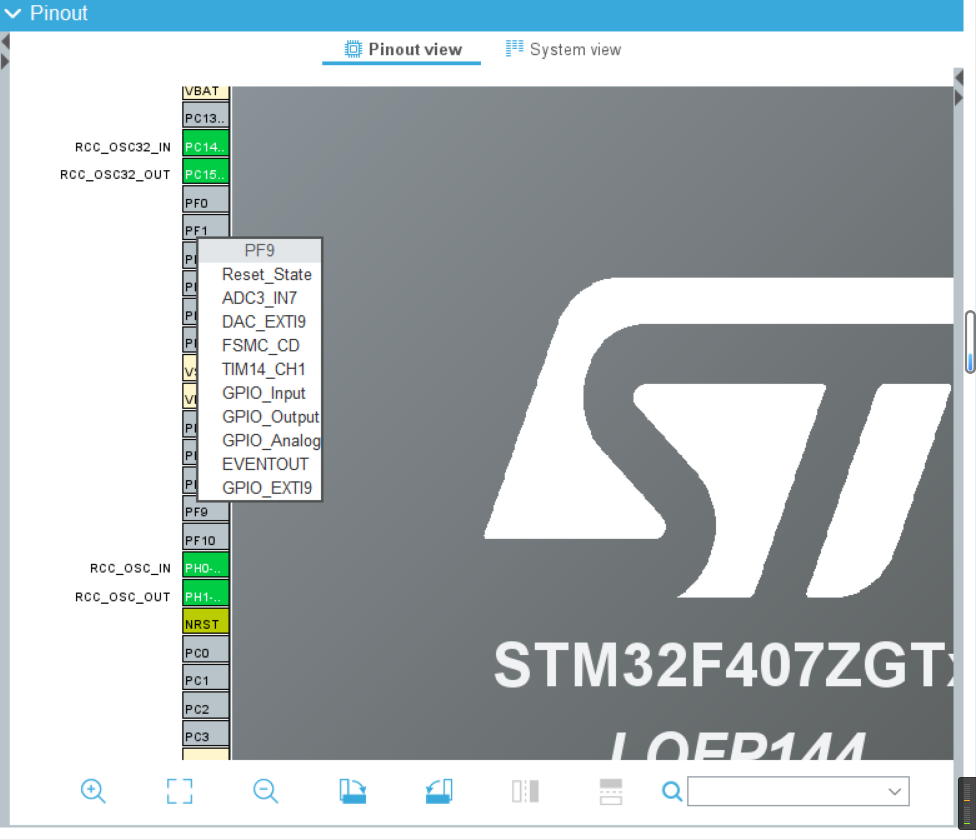Switch to Pinout view tab
This screenshot has height=840, width=976.
(403, 49)
